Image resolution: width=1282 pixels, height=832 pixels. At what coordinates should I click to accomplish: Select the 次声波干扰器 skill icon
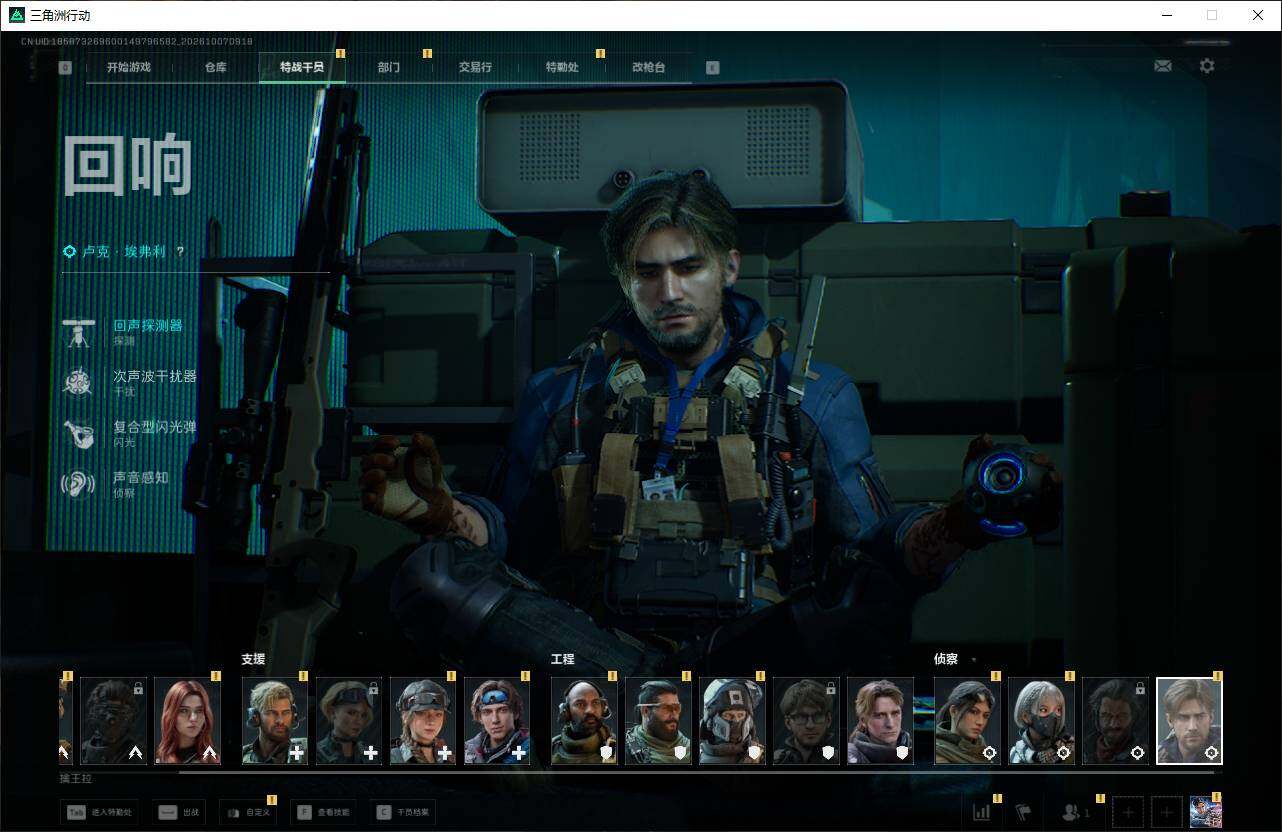[x=78, y=383]
